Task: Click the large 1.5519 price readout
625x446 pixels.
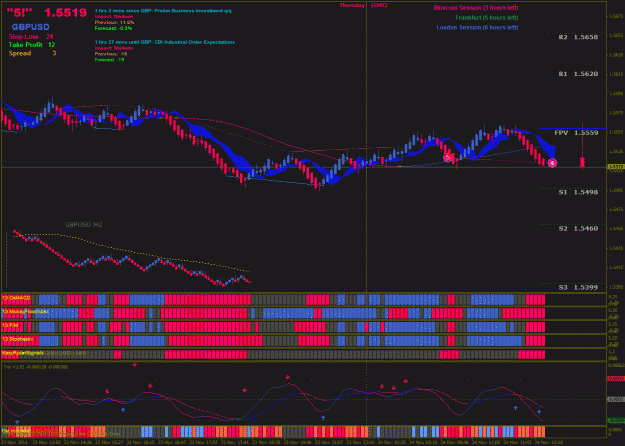Action: tap(66, 13)
